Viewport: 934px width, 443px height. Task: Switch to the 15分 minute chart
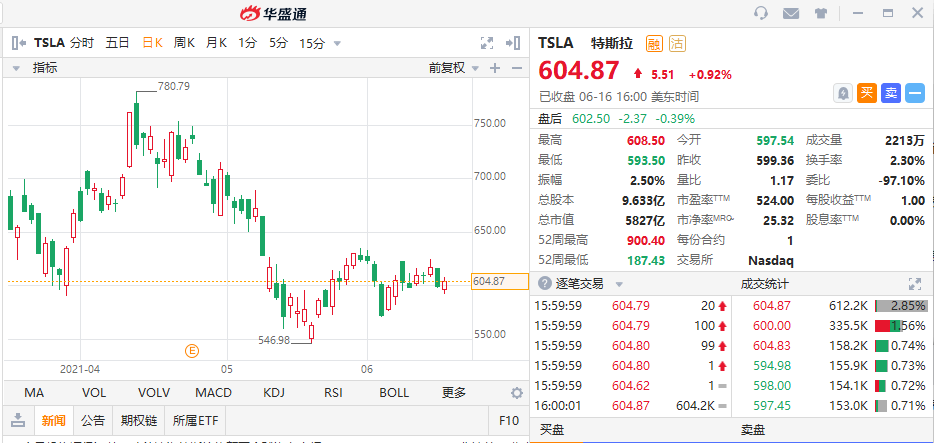click(312, 43)
